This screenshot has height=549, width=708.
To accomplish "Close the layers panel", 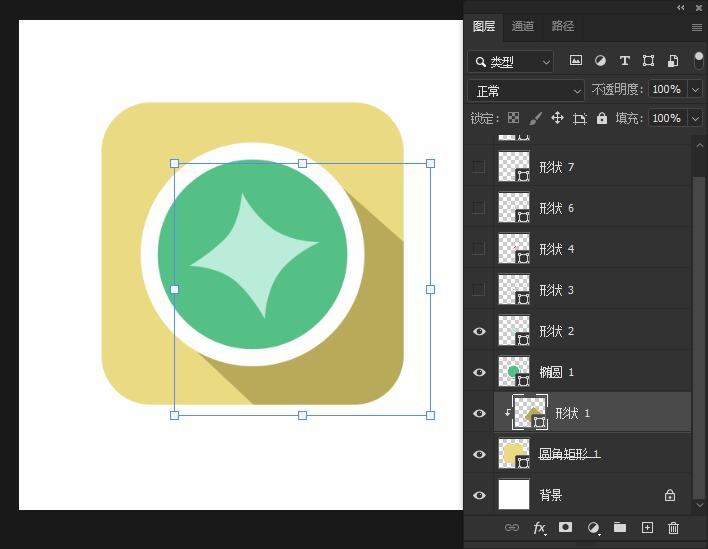I will [x=699, y=8].
